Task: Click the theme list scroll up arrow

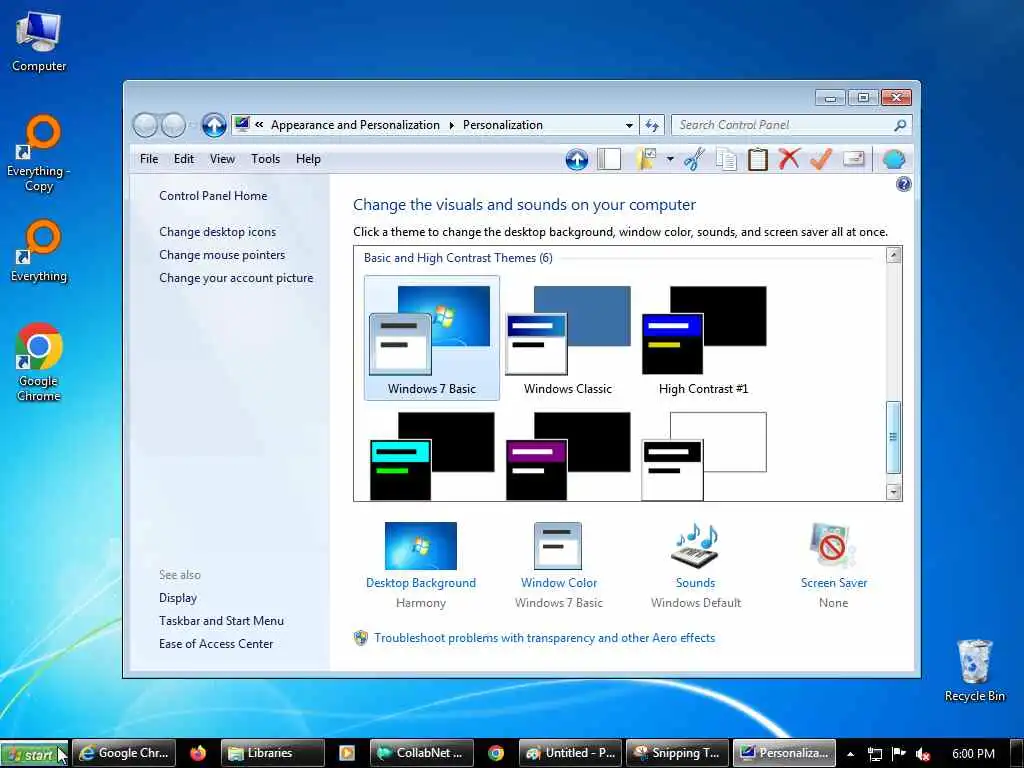Action: pyautogui.click(x=893, y=255)
